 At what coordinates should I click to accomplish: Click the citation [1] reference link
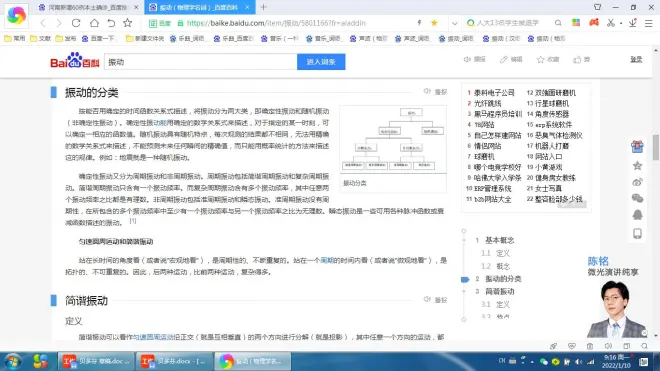(133, 221)
